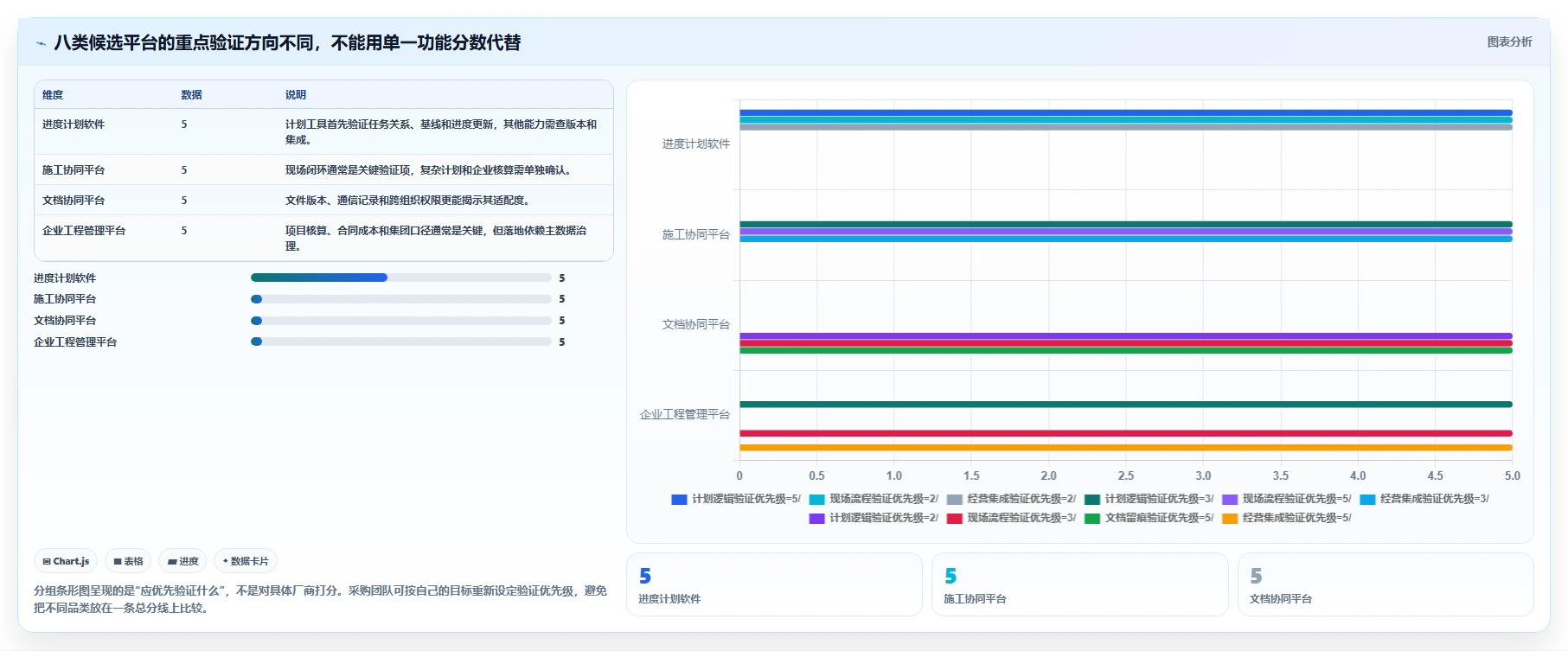Click the red bar in 文档协同平台 chart group

(x=1125, y=343)
